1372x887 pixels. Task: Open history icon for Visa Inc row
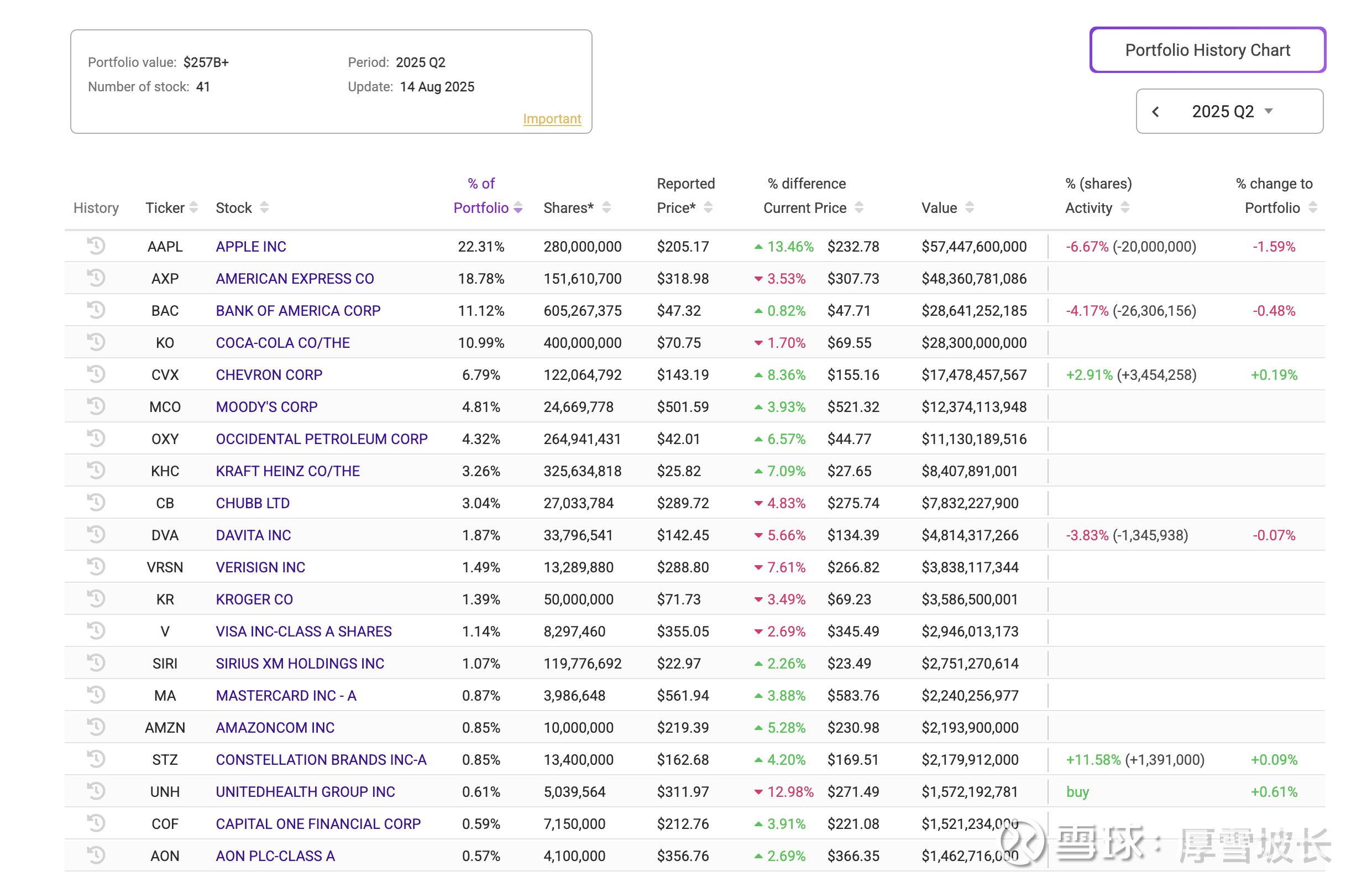coord(96,631)
